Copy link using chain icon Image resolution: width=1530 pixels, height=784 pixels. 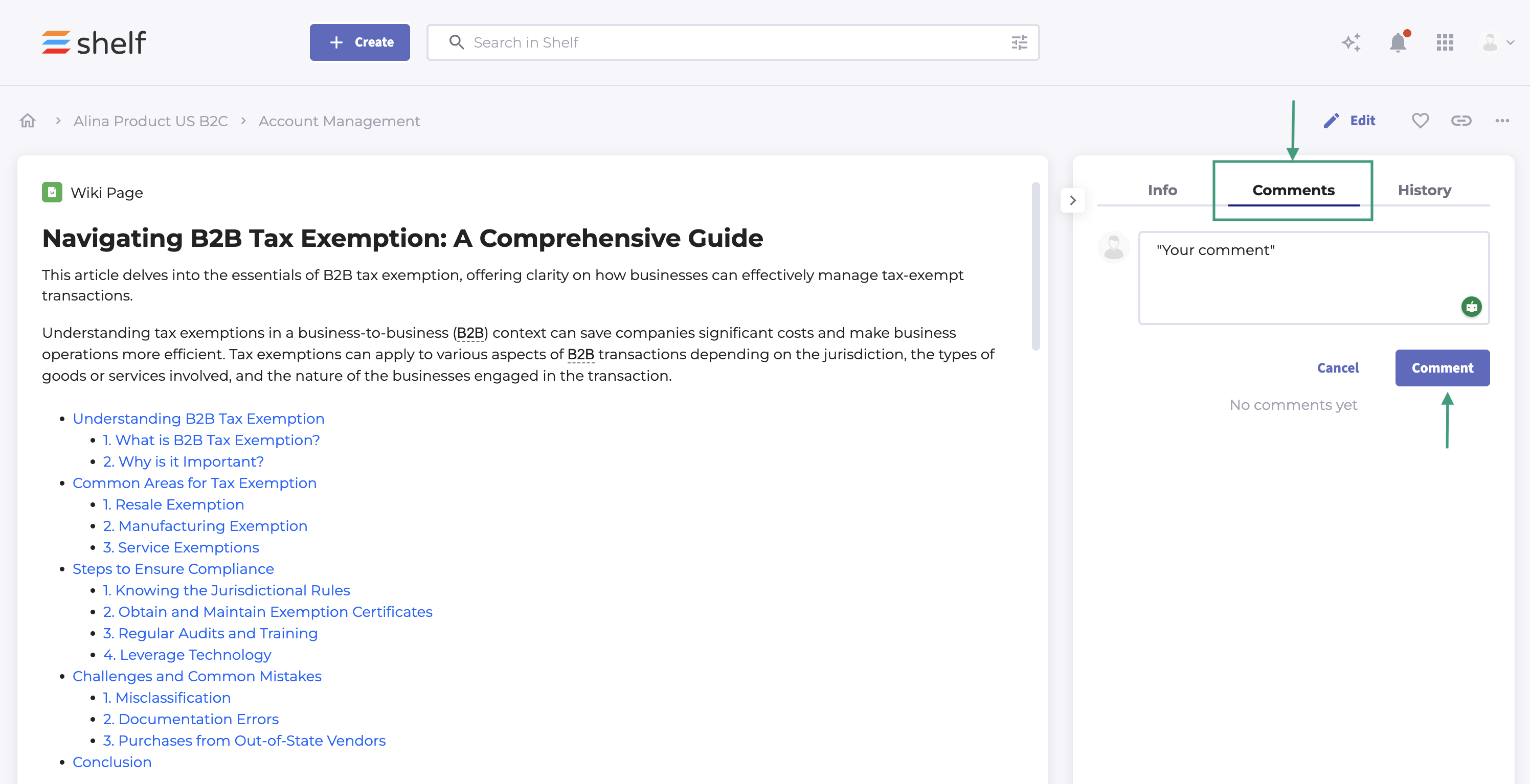coord(1460,121)
